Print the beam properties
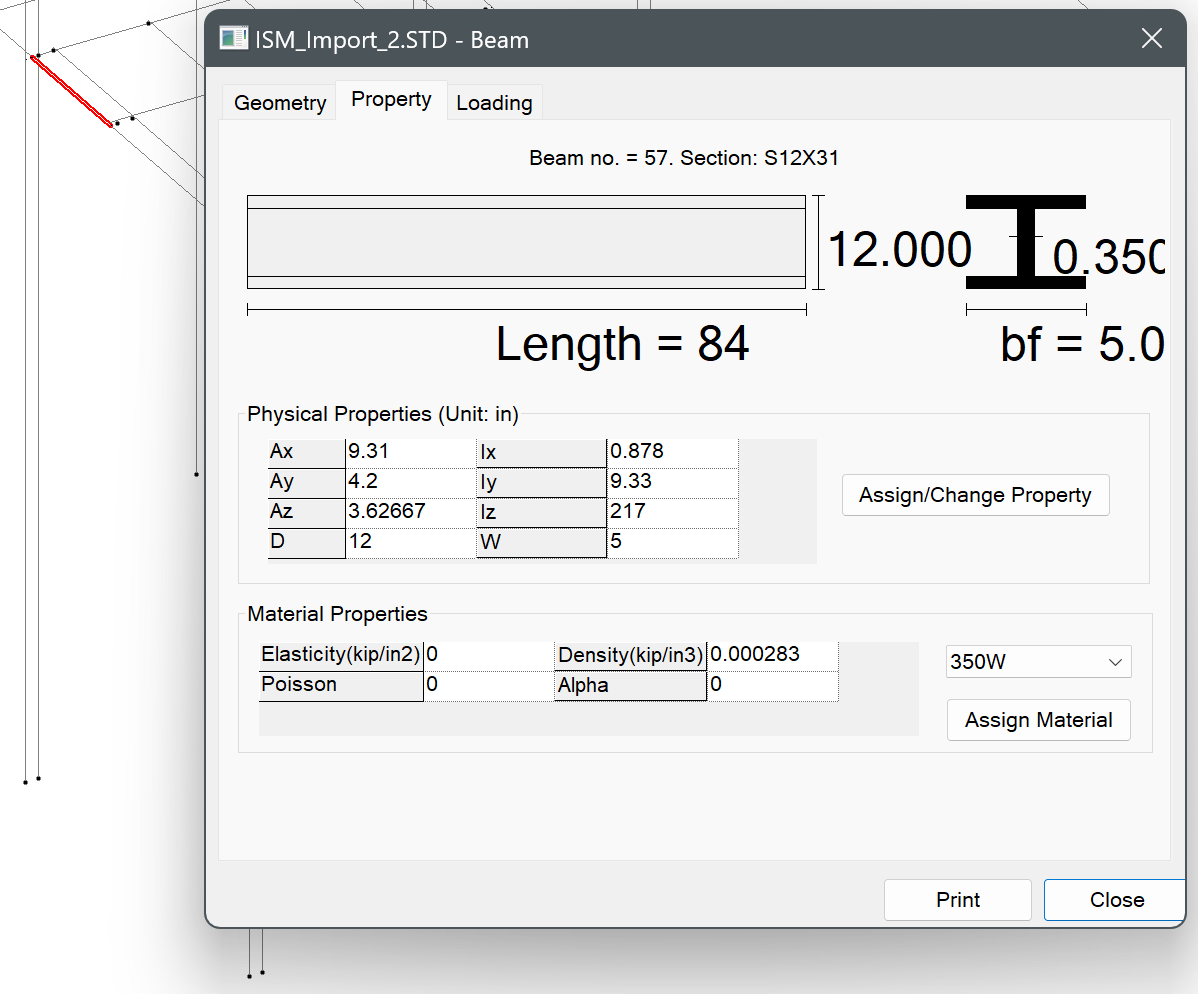Screen dimensions: 1198x994 pos(957,900)
